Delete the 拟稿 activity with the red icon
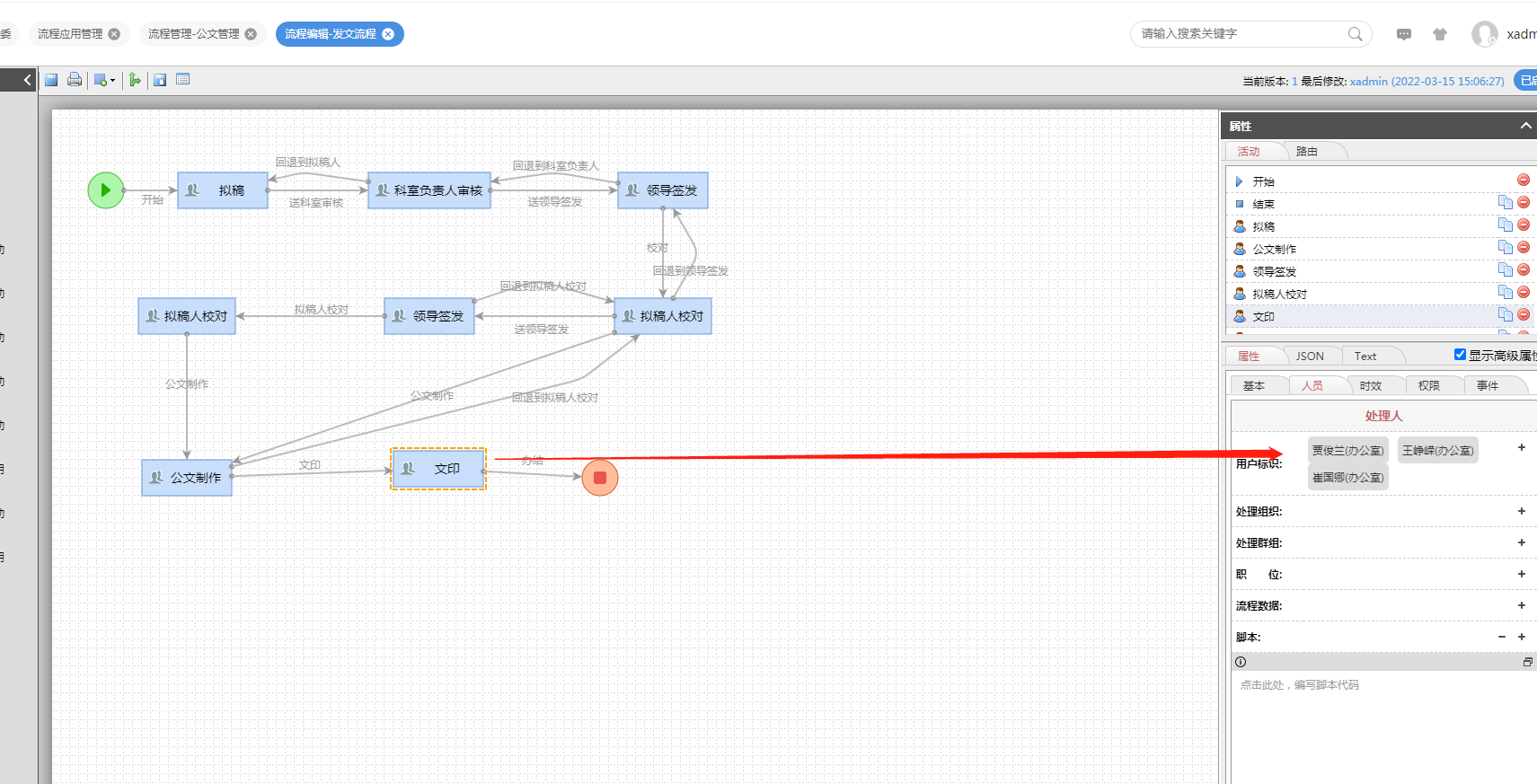Image resolution: width=1537 pixels, height=784 pixels. [x=1524, y=225]
